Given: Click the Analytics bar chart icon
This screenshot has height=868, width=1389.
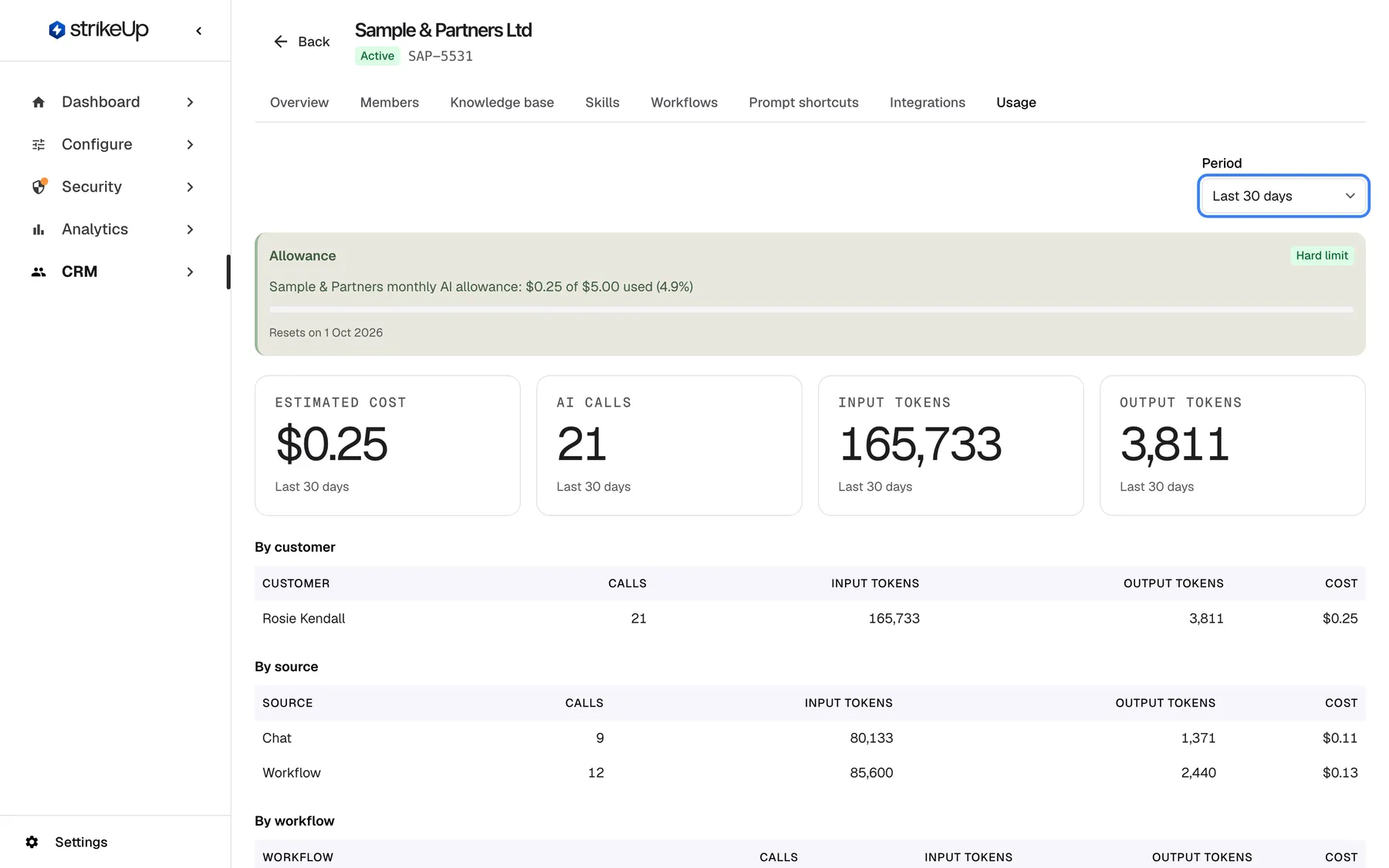Looking at the screenshot, I should click(39, 229).
